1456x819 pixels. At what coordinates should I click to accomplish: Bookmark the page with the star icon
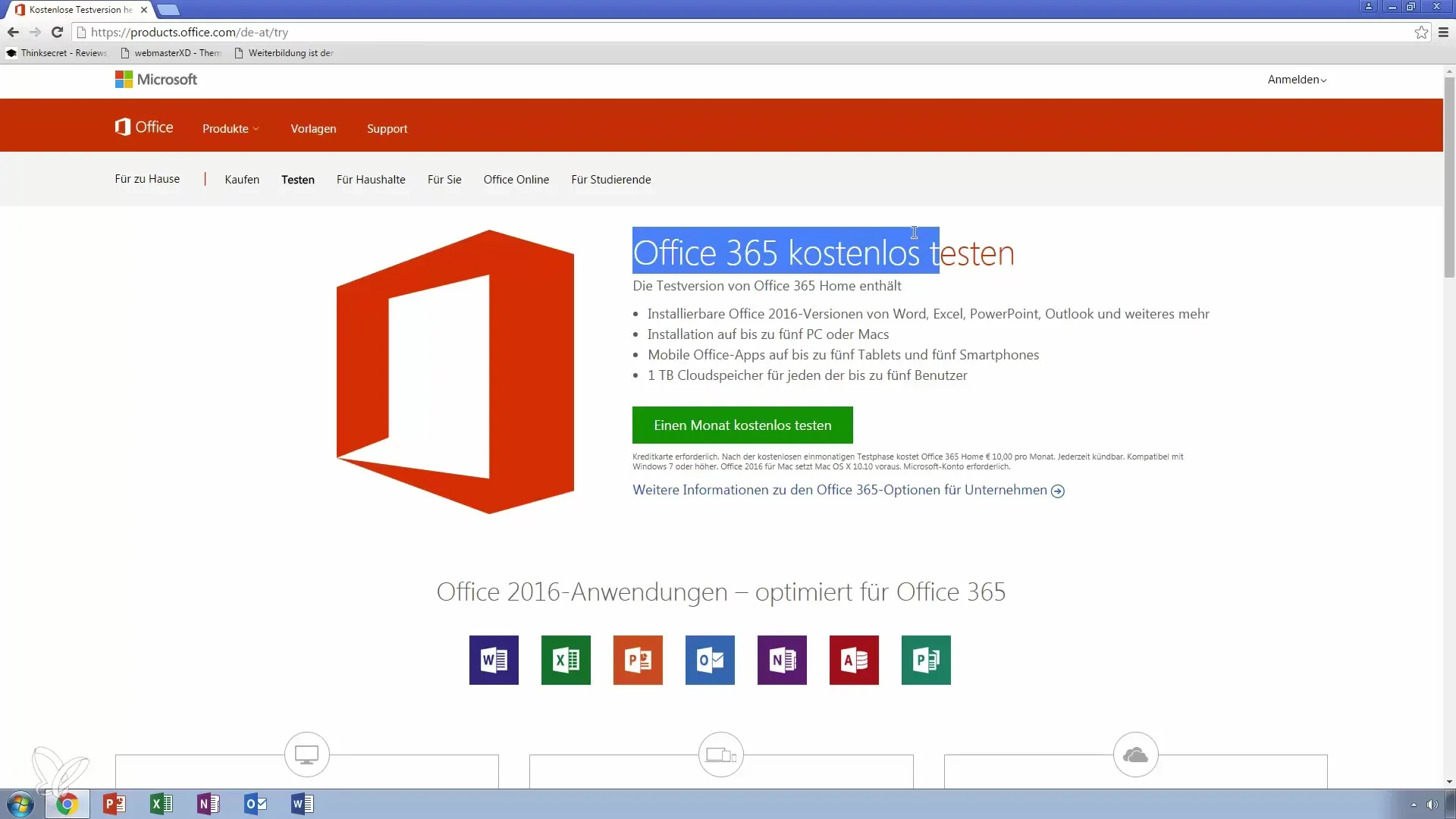(x=1421, y=32)
